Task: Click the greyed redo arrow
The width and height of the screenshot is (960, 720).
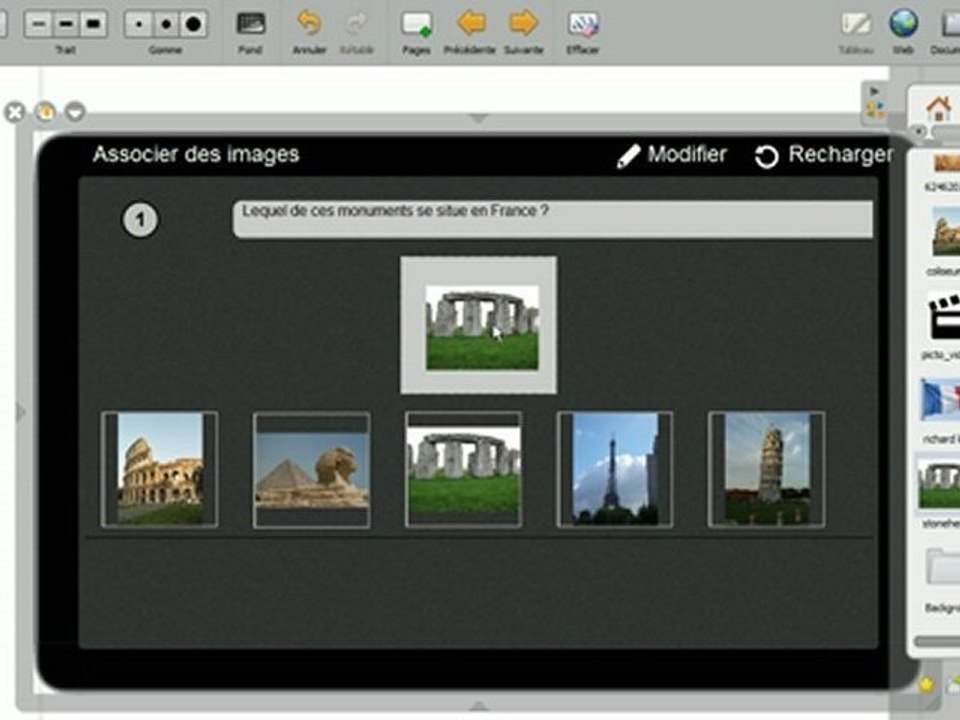Action: [356, 23]
